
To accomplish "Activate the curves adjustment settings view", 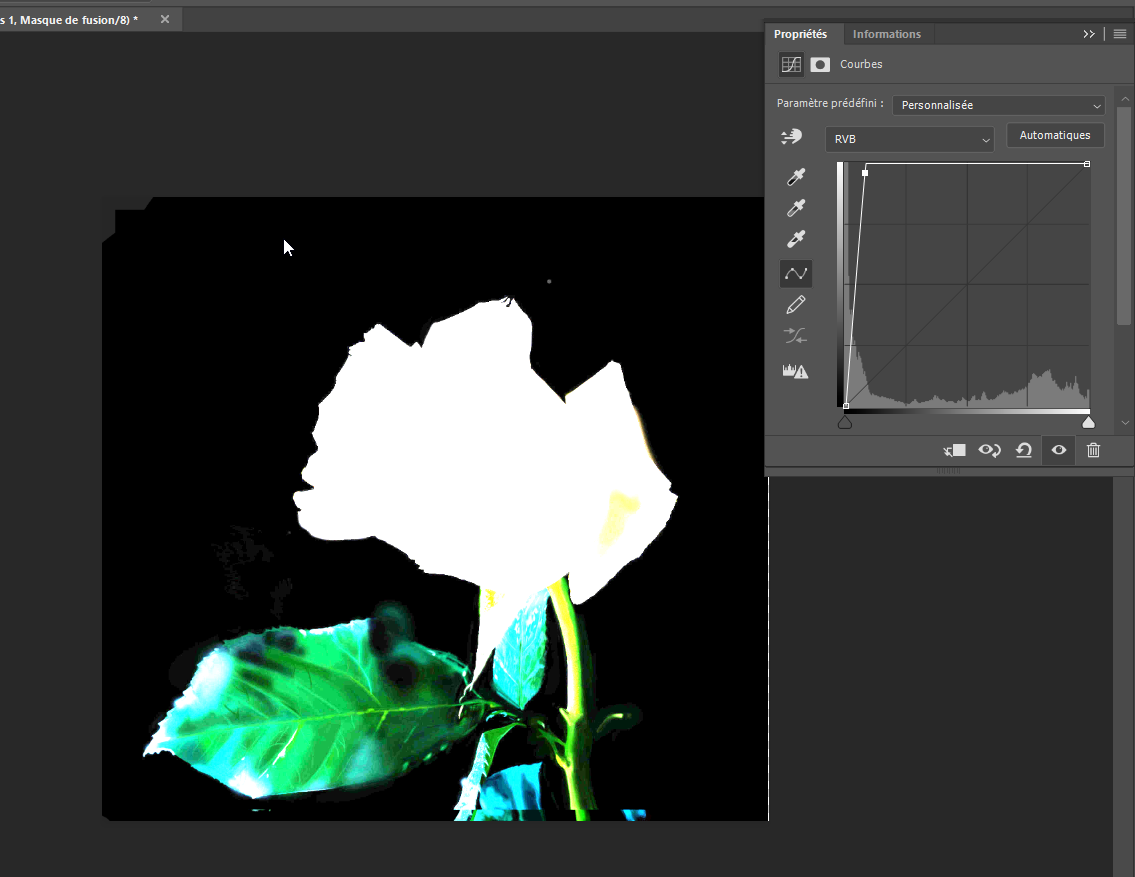I will [791, 64].
